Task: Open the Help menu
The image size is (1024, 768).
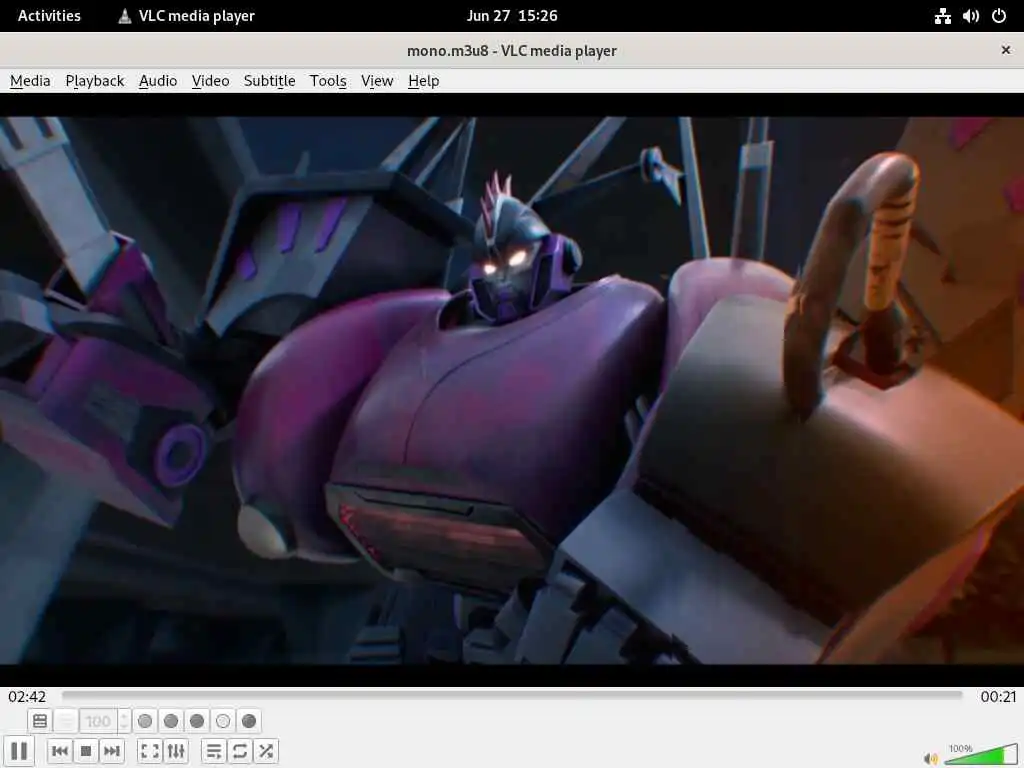Action: pos(423,81)
